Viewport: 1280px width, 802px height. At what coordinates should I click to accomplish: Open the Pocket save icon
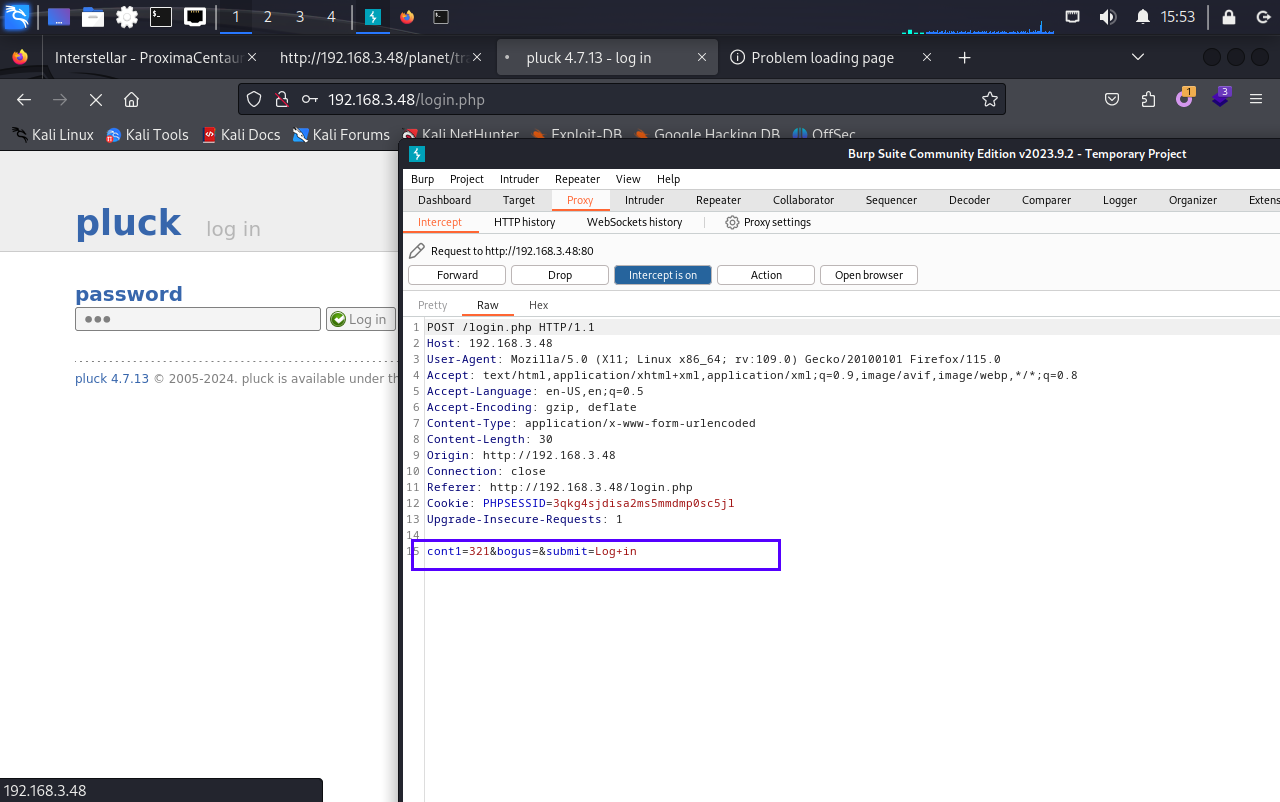1112,99
